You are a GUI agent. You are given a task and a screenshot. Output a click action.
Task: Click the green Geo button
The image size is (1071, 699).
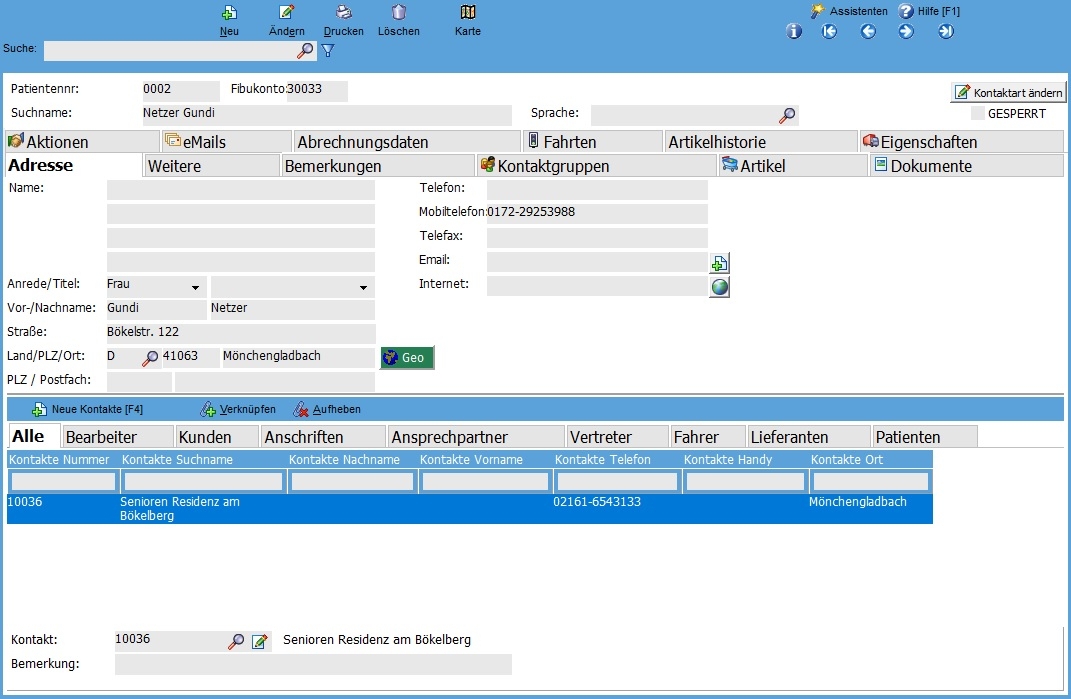pos(407,357)
